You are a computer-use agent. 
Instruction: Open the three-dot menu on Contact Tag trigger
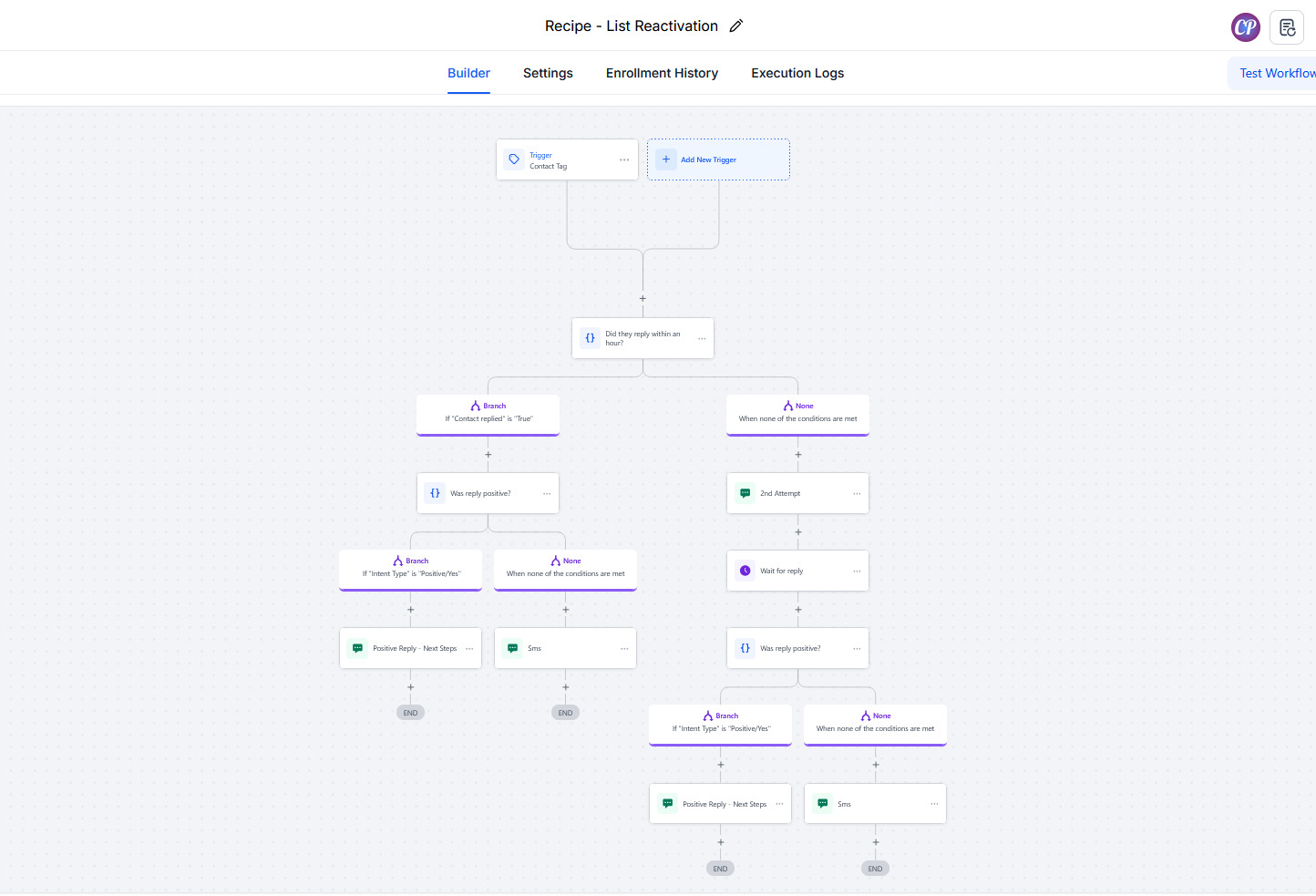[x=624, y=160]
